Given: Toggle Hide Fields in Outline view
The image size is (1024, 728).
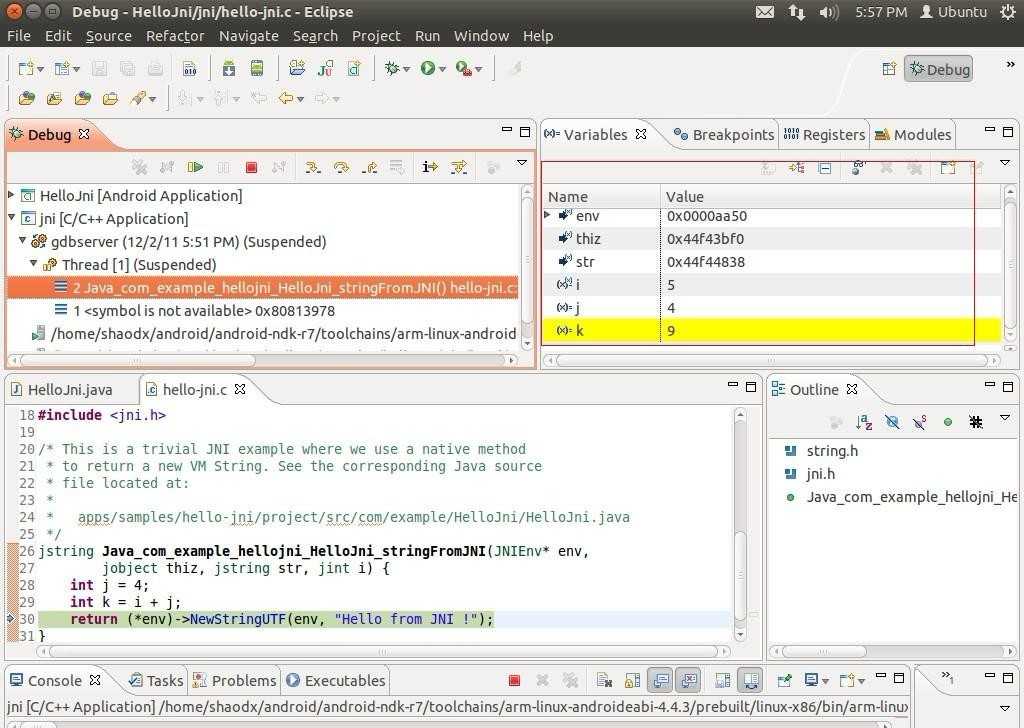Looking at the screenshot, I should [891, 422].
